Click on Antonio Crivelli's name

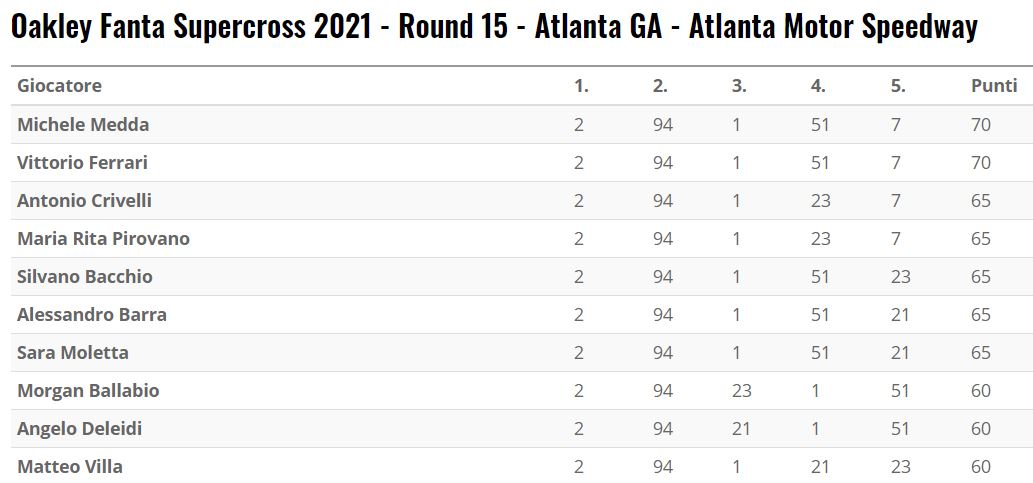point(84,200)
